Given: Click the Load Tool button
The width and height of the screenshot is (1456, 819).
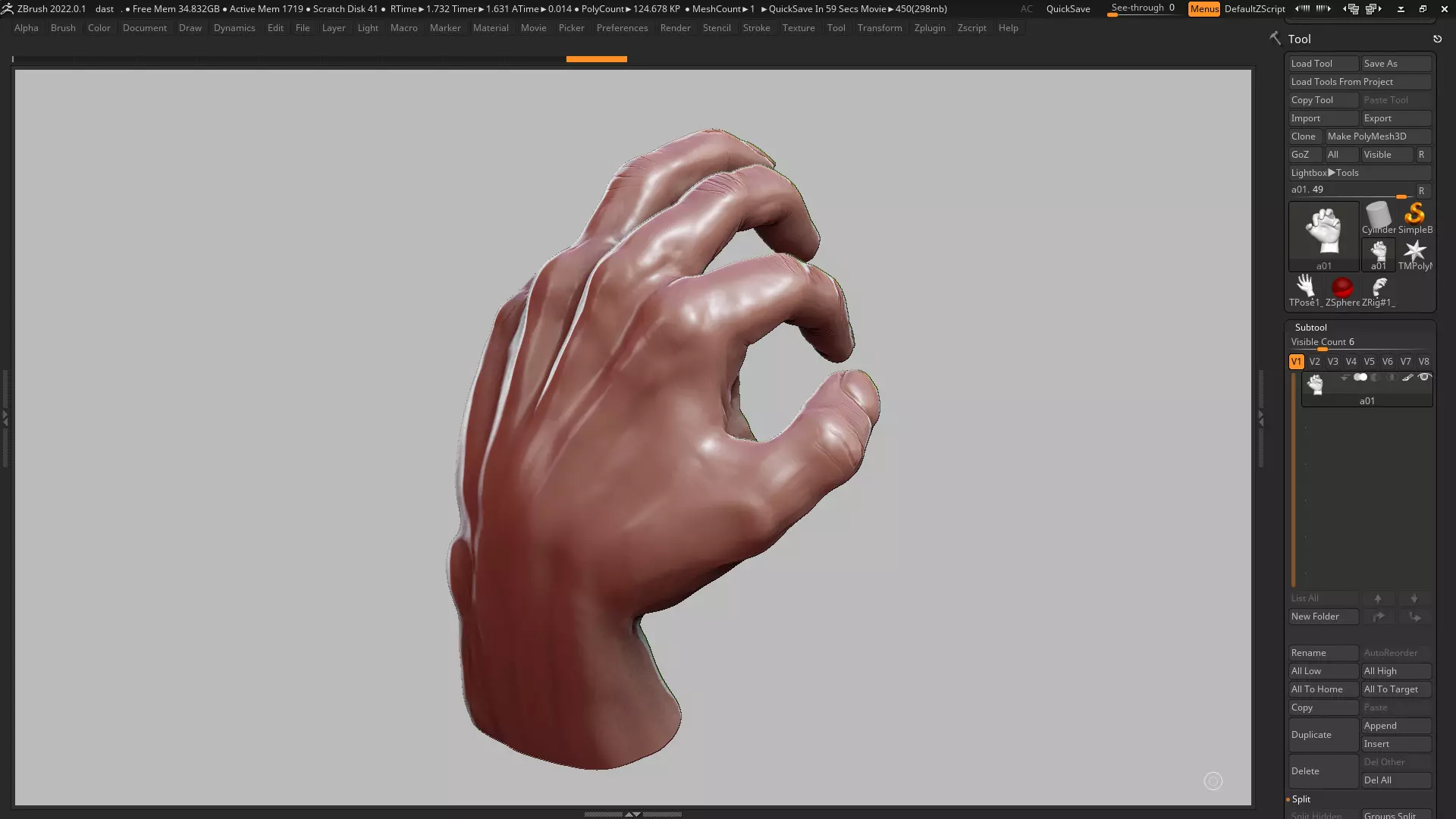Looking at the screenshot, I should (x=1323, y=64).
